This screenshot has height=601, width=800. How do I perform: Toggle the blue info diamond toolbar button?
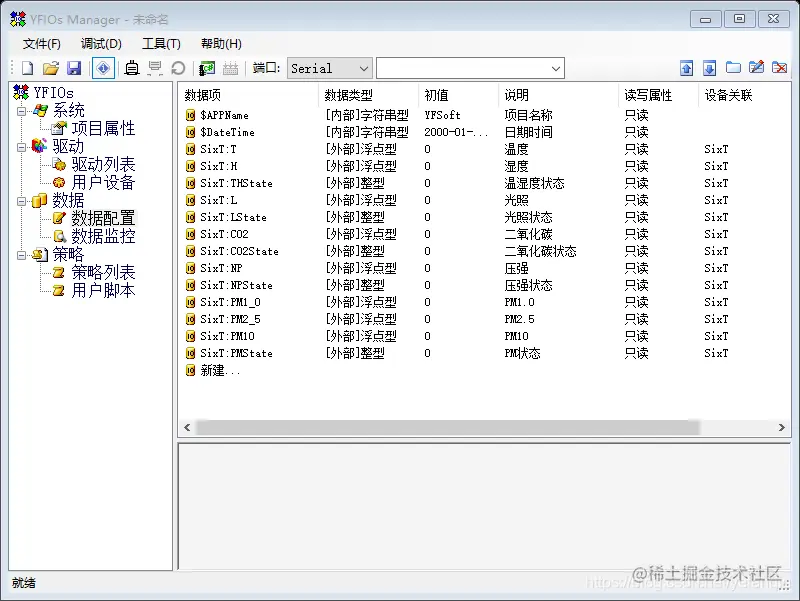click(103, 68)
